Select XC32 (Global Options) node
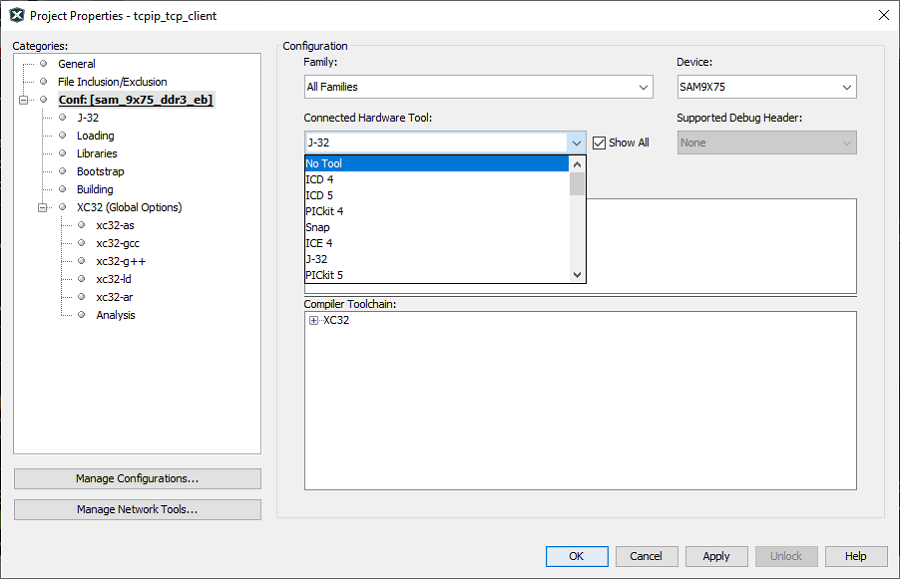 point(129,207)
